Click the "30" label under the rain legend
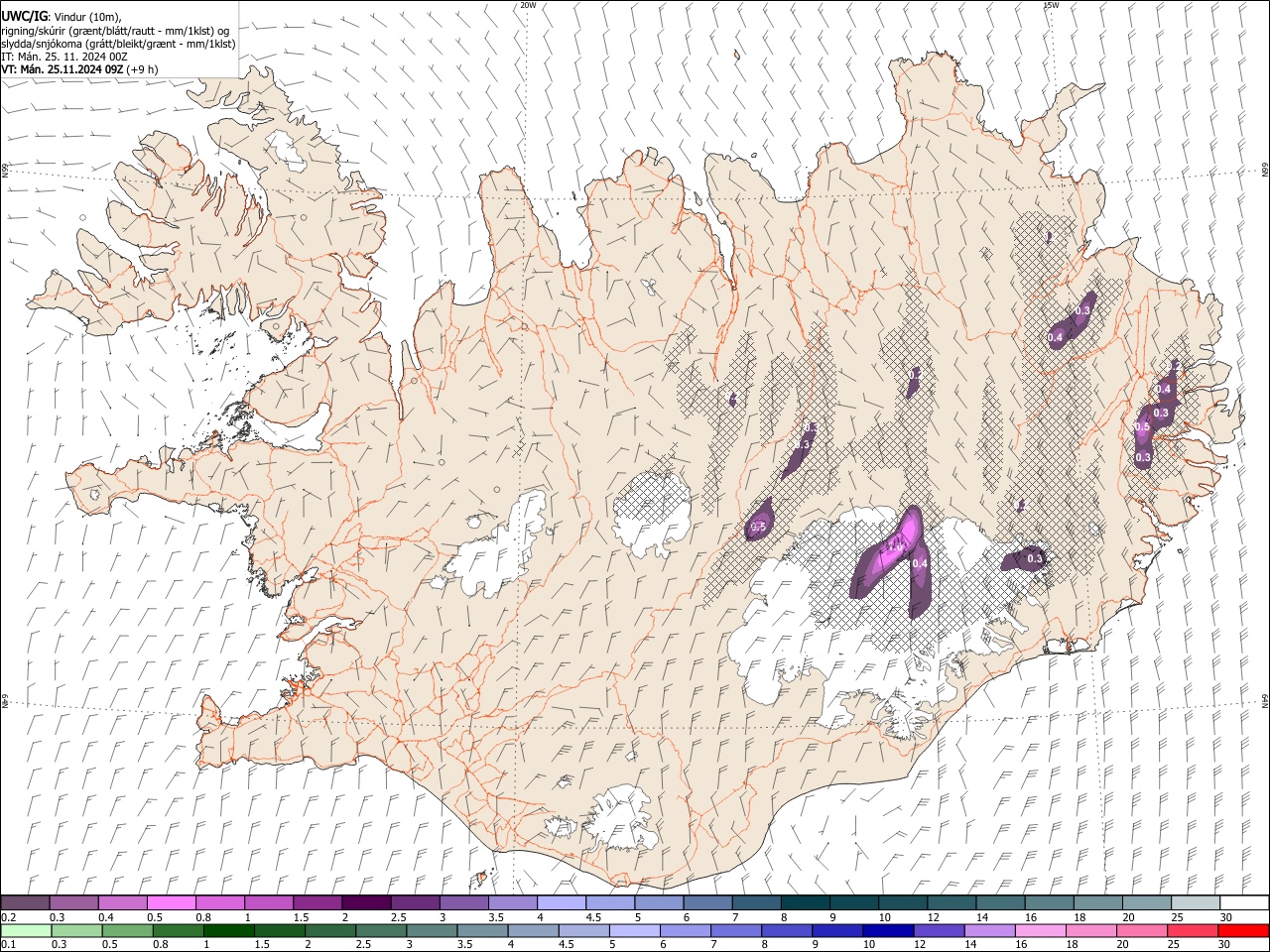This screenshot has width=1270, height=952. coord(1225,945)
